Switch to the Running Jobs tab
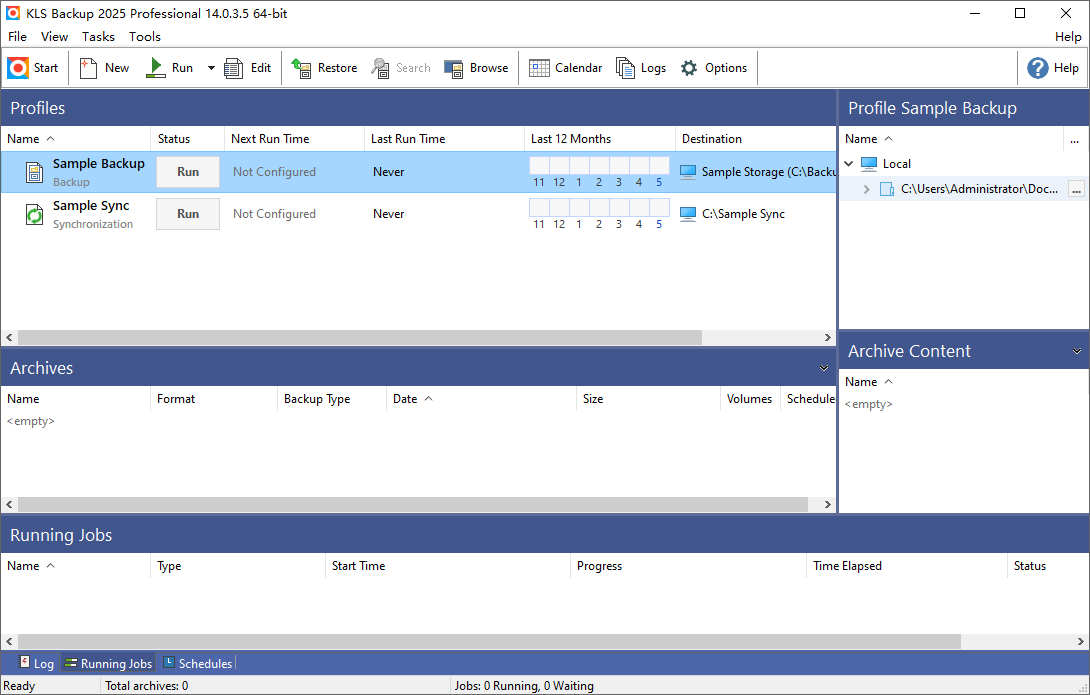Image resolution: width=1090 pixels, height=695 pixels. pos(108,663)
